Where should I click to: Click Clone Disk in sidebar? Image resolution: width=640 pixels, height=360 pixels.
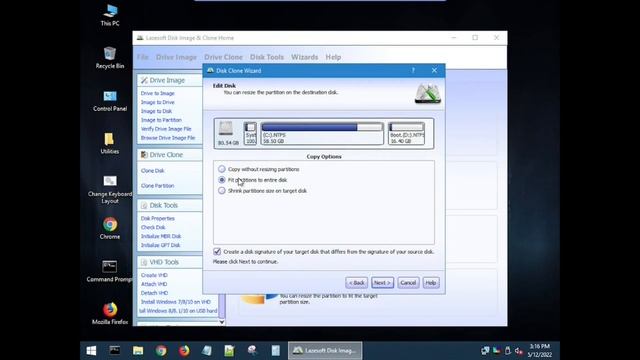click(x=153, y=171)
